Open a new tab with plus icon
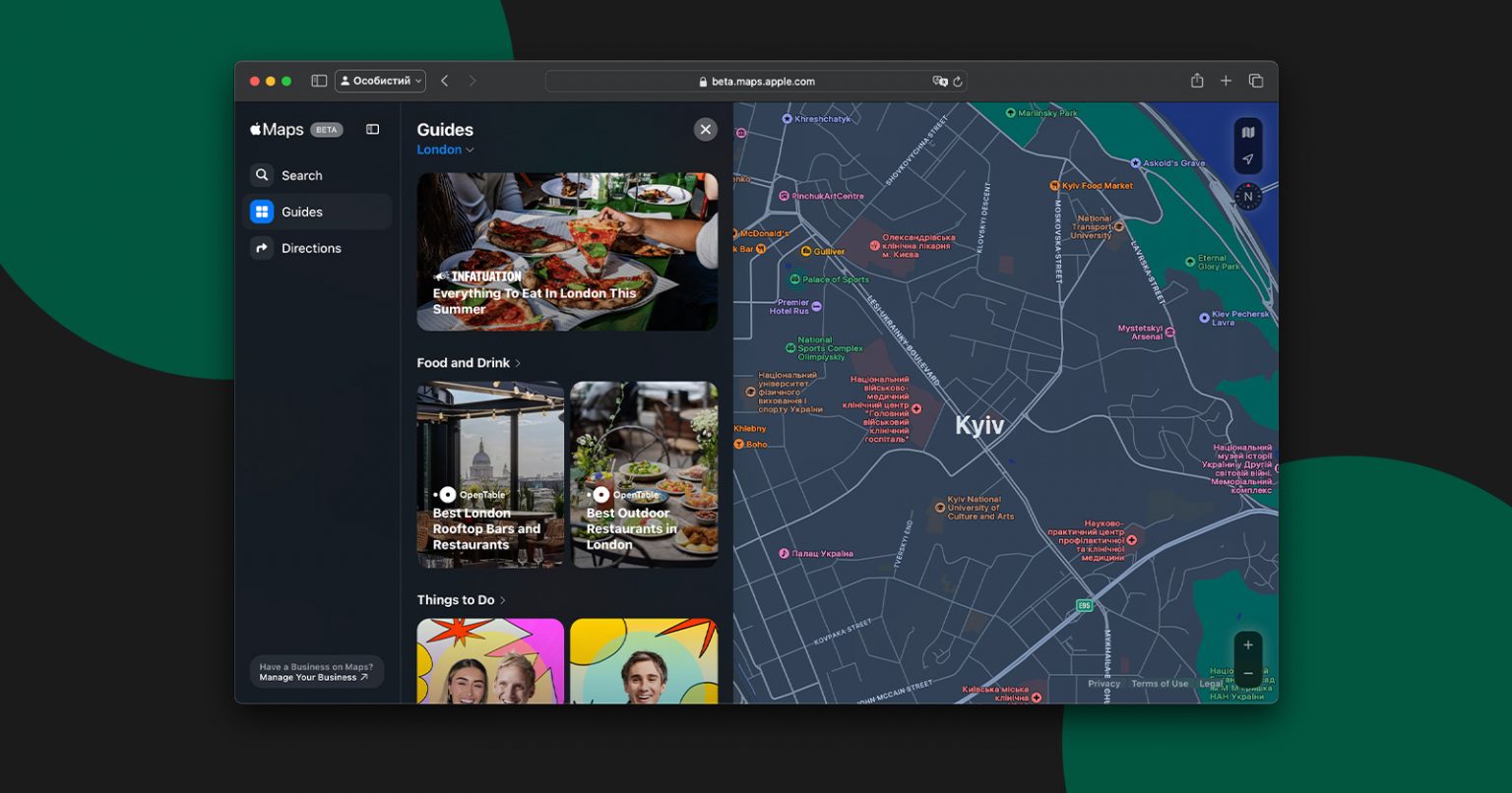The width and height of the screenshot is (1512, 793). pos(1226,81)
